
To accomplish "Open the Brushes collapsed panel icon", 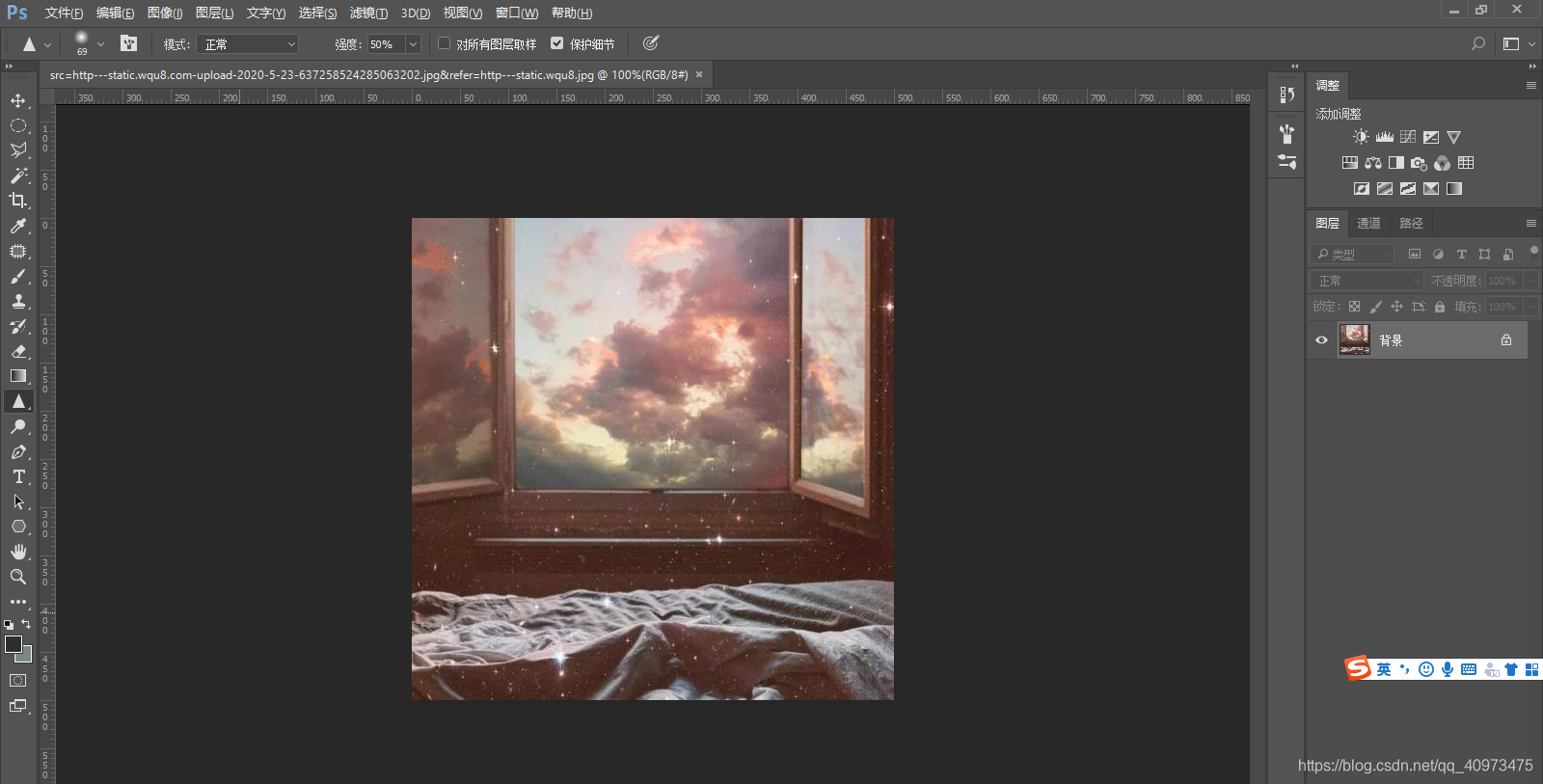I will (1286, 134).
